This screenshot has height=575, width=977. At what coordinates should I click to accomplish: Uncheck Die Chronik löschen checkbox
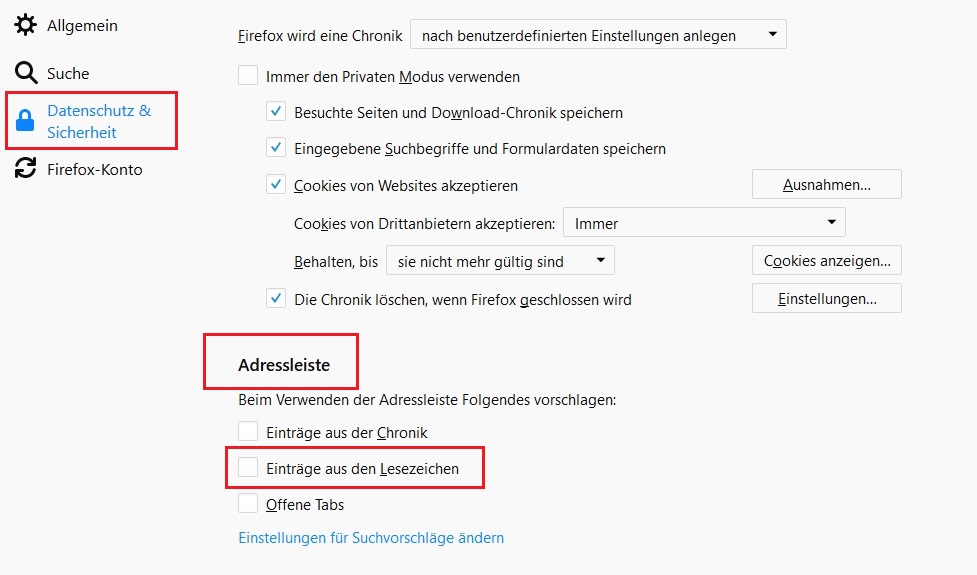tap(276, 298)
